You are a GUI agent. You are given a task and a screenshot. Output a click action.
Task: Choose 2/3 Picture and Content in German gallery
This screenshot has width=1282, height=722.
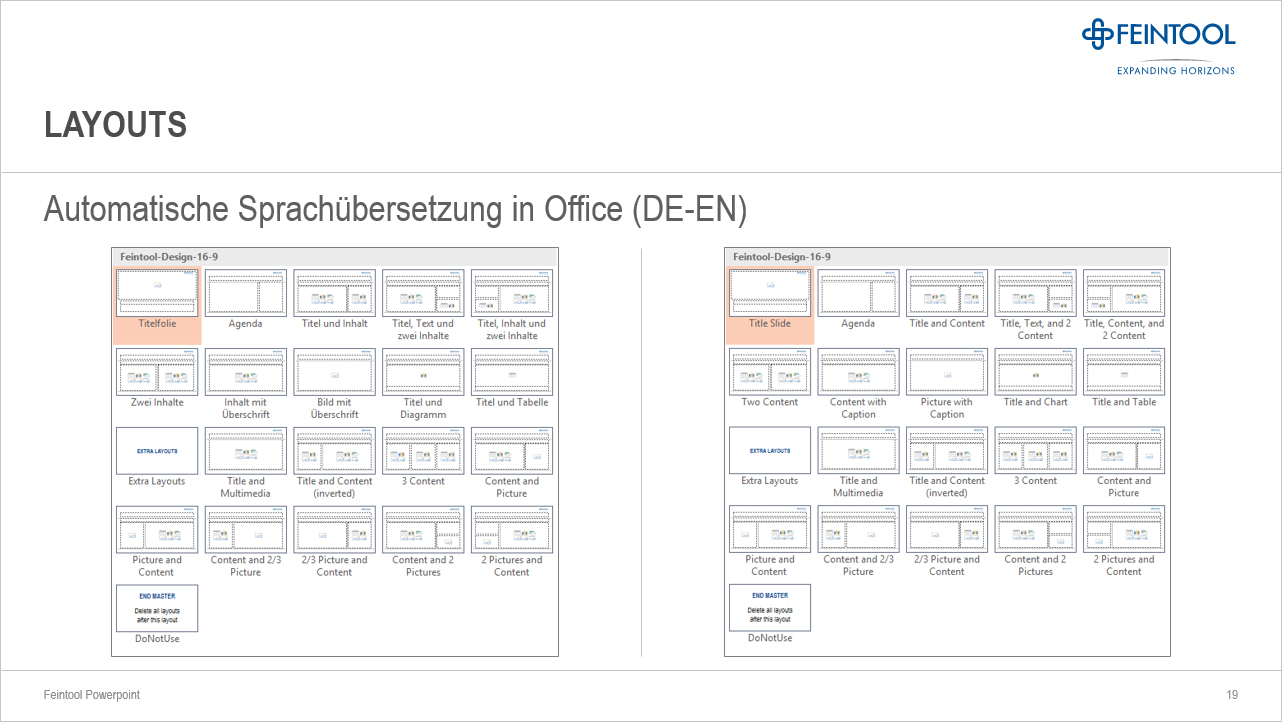[334, 530]
